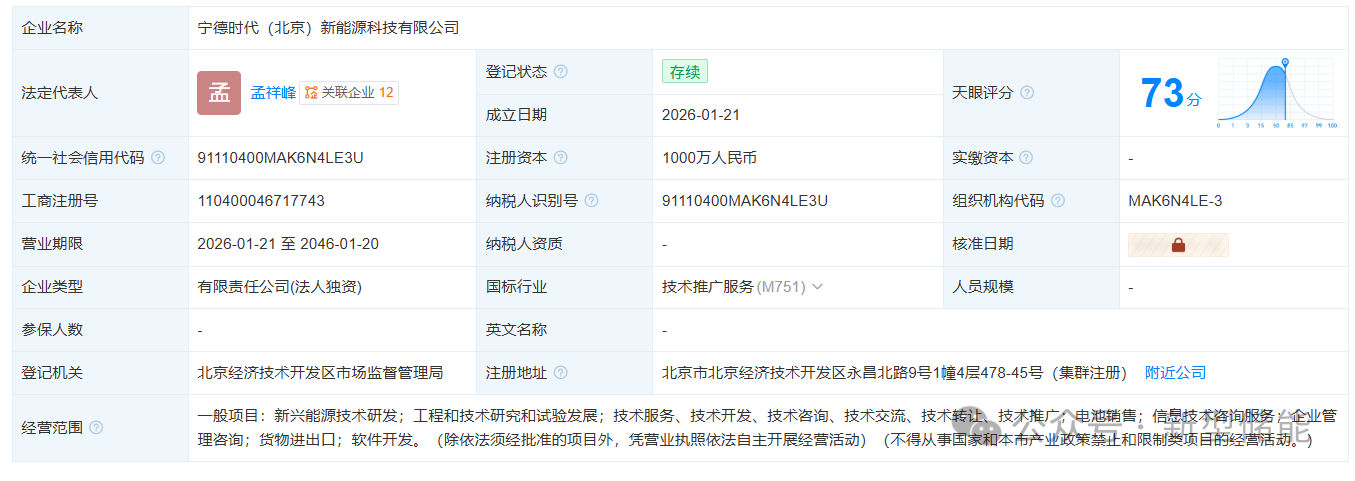Image resolution: width=1355 pixels, height=481 pixels.
Task: Click the 英文名称 label cell
Action: point(564,330)
